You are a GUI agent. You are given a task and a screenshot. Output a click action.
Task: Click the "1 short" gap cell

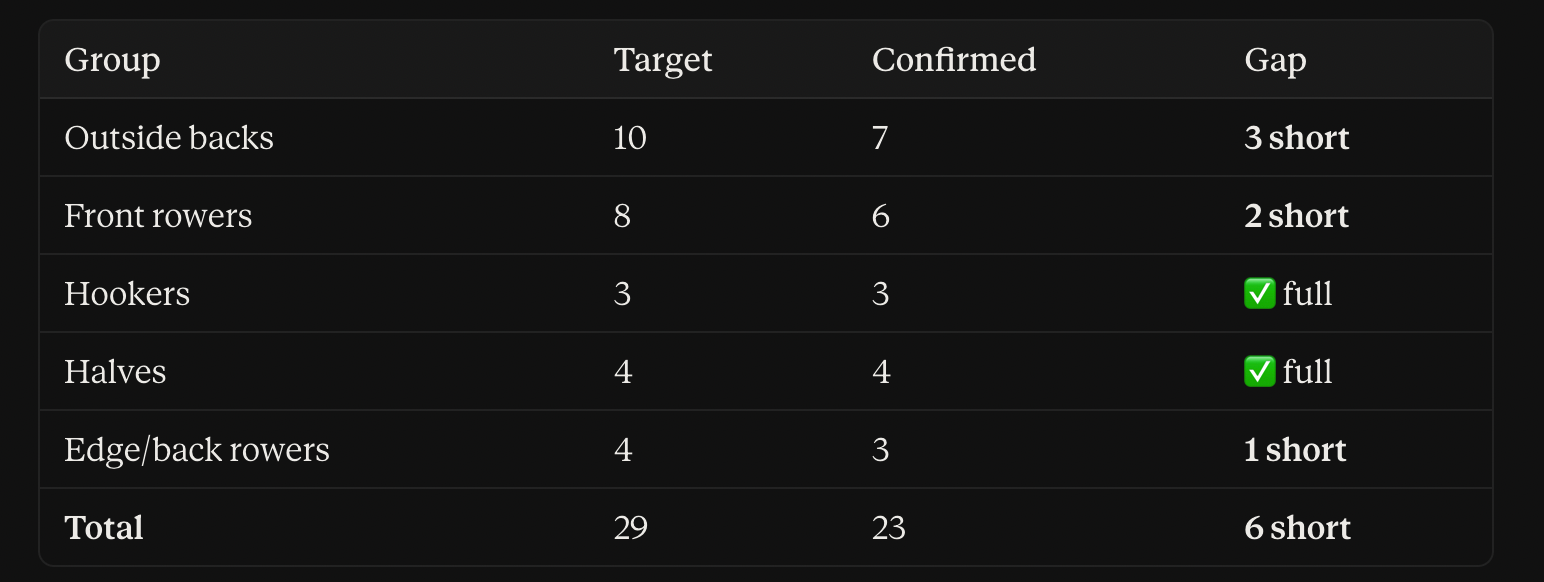coord(1296,450)
